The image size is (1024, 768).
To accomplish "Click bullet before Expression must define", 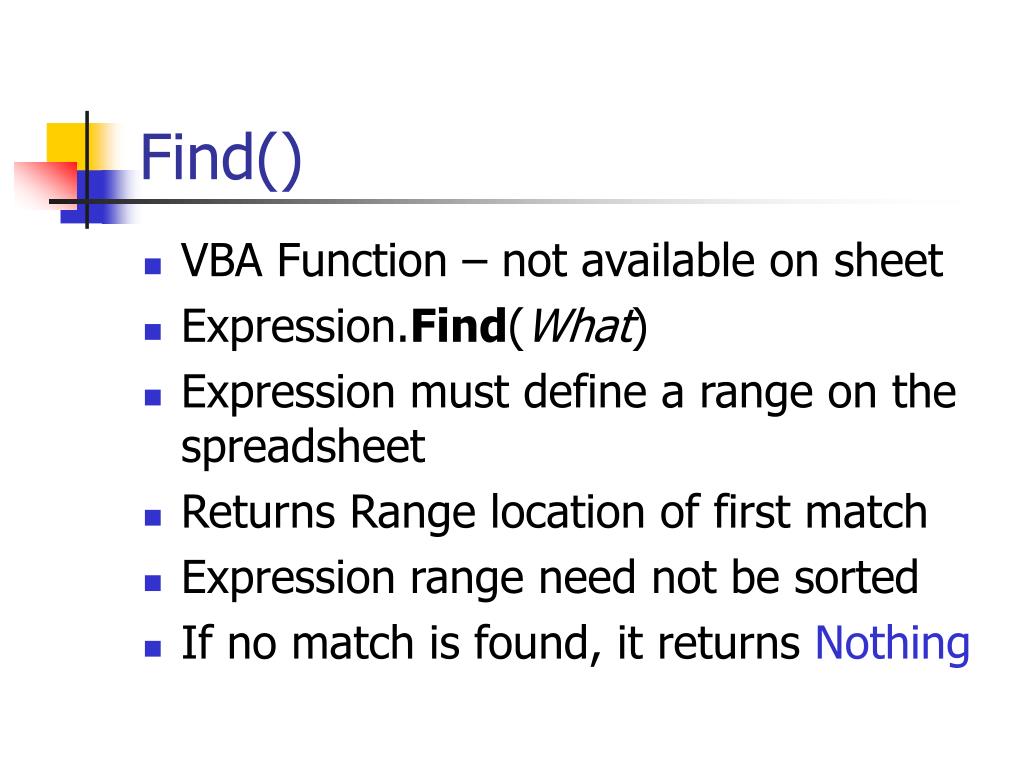I will click(x=153, y=397).
